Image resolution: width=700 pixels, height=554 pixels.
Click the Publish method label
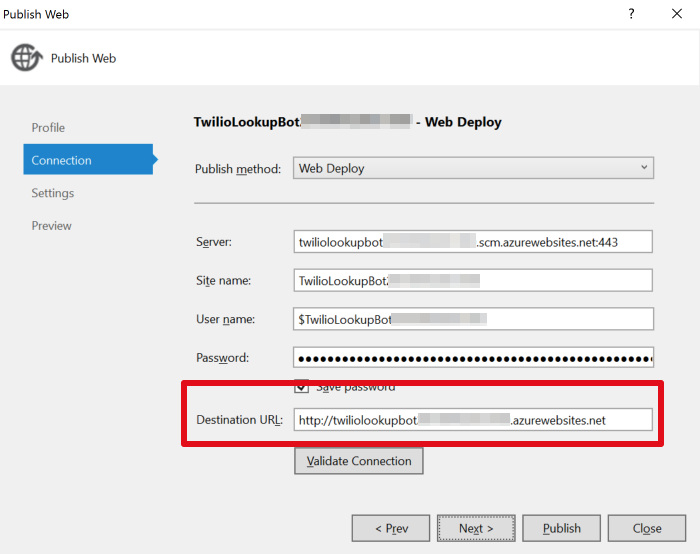[x=238, y=169]
